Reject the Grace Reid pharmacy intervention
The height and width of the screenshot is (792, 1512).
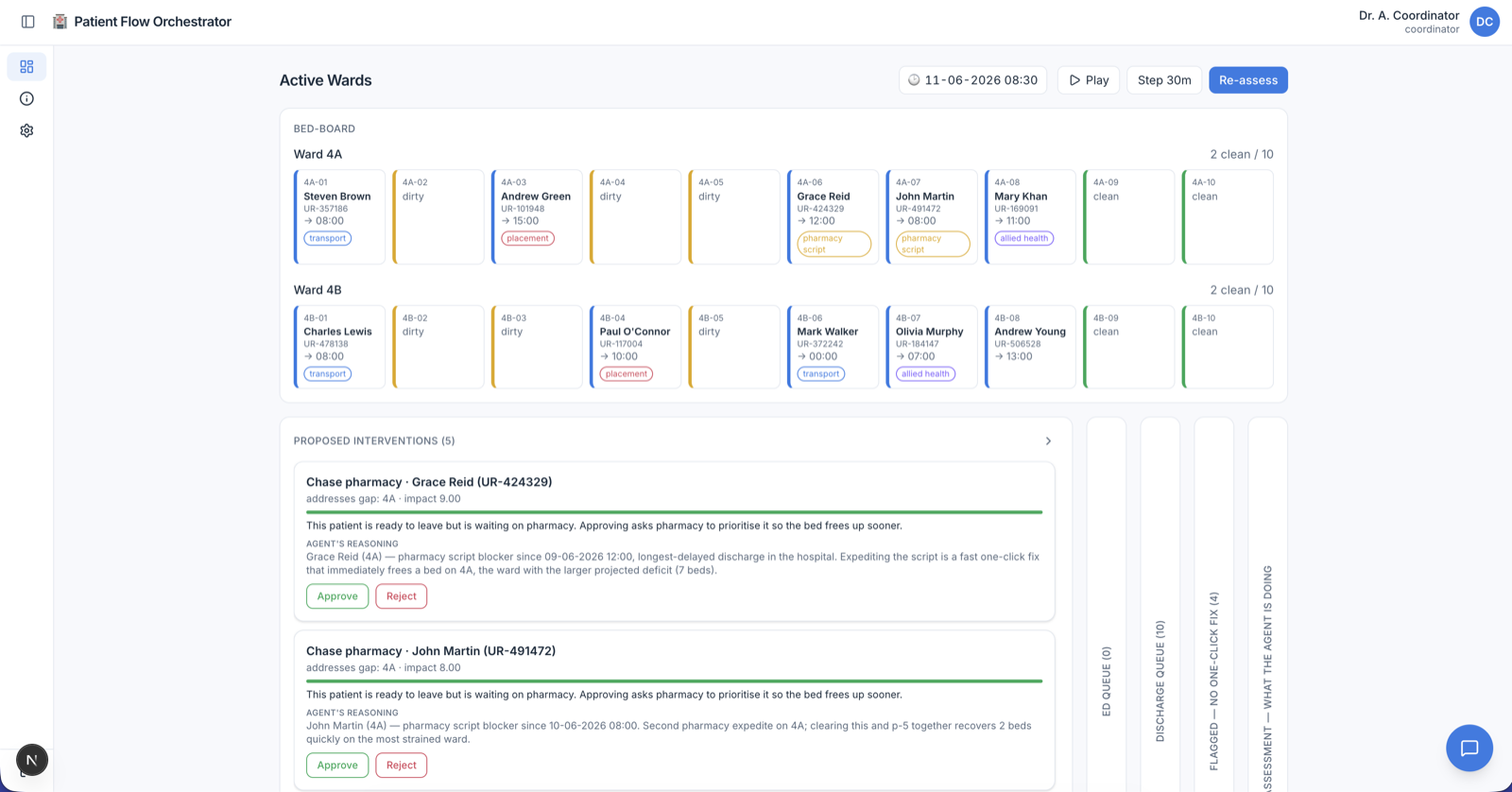402,596
